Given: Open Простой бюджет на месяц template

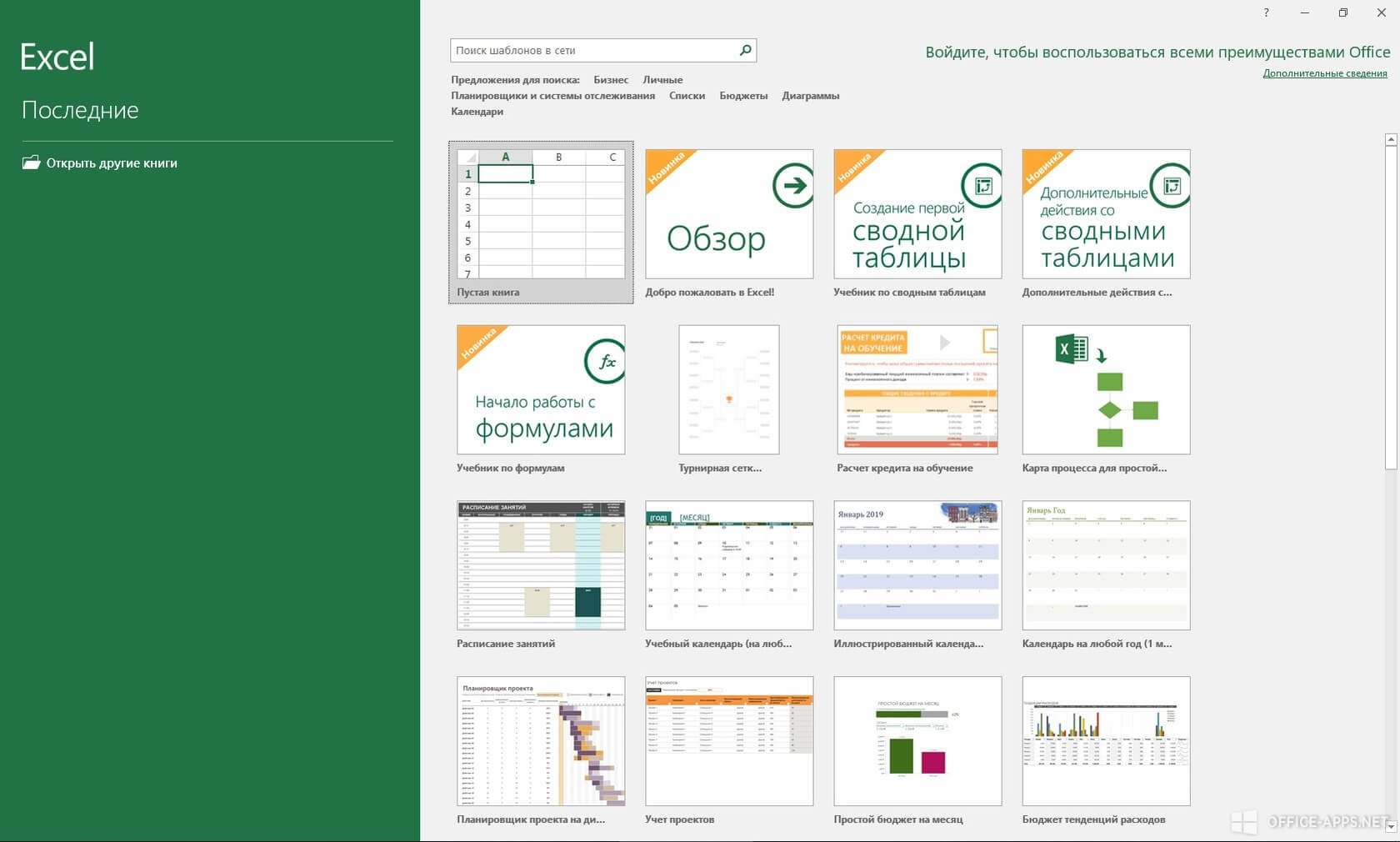Looking at the screenshot, I should pos(917,741).
